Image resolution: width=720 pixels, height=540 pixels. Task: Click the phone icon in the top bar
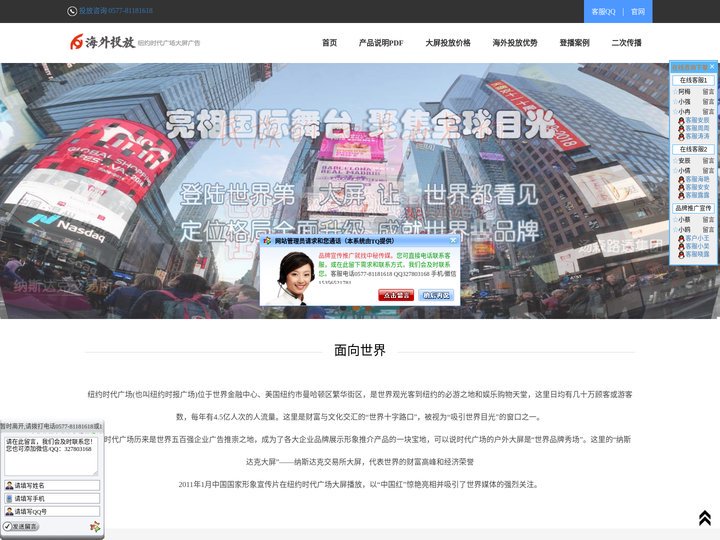coord(72,11)
